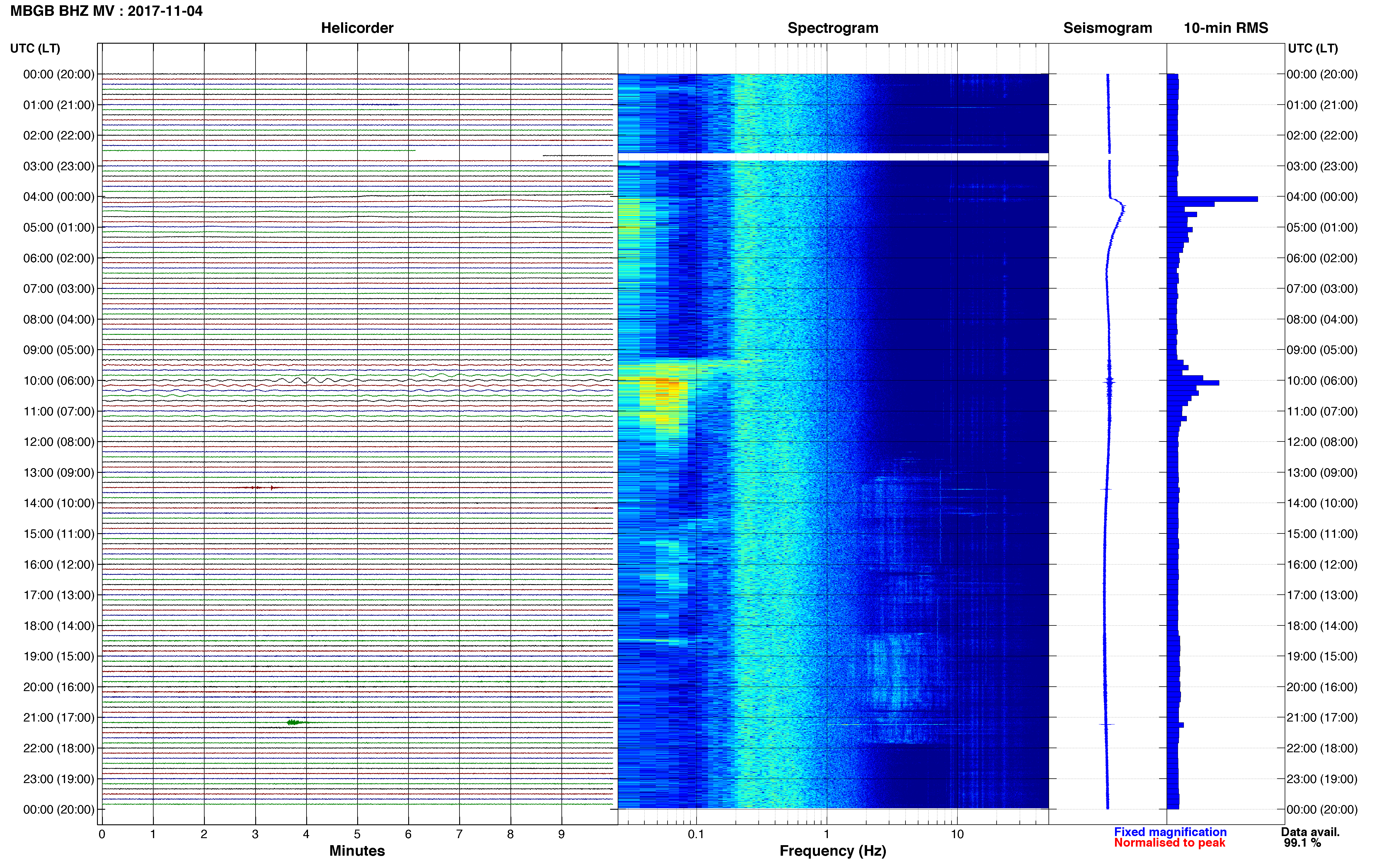Select the 'Spectrogram' panel heading
1389x868 pixels.
tap(833, 28)
